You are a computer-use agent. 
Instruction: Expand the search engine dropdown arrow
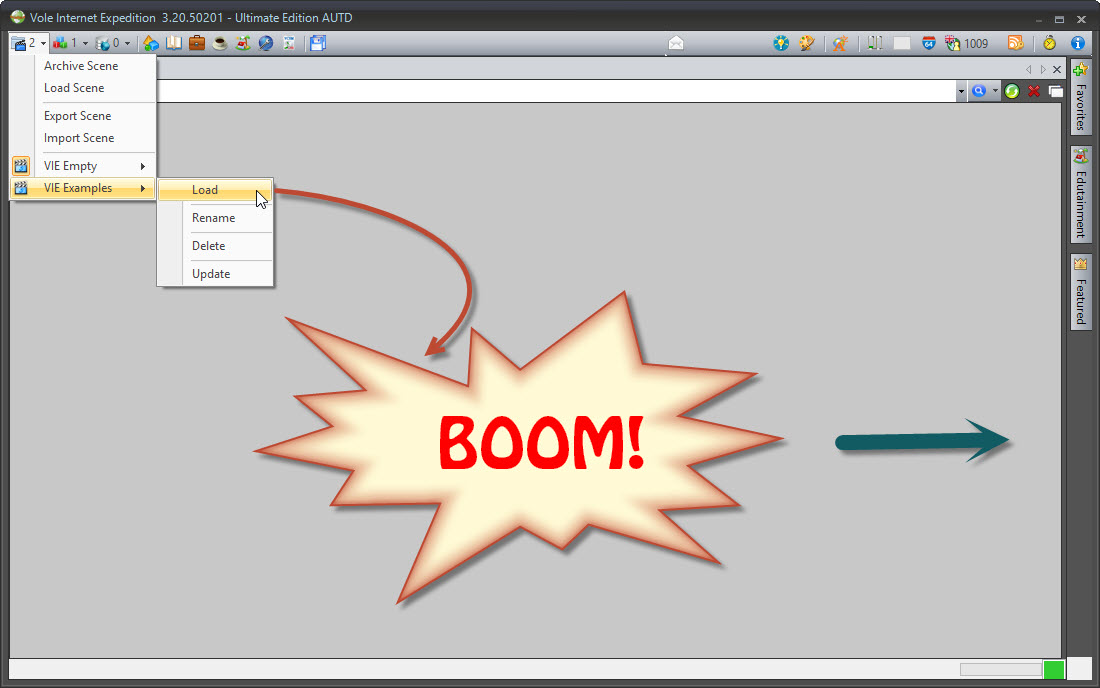pyautogui.click(x=995, y=91)
